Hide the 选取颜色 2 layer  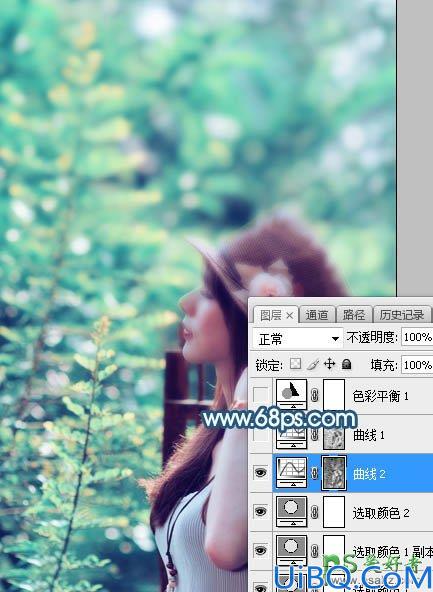pyautogui.click(x=260, y=512)
